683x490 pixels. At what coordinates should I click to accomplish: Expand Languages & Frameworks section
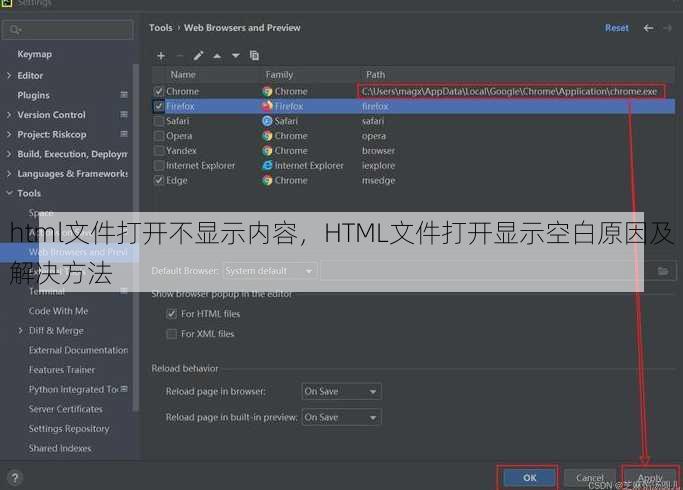point(9,173)
